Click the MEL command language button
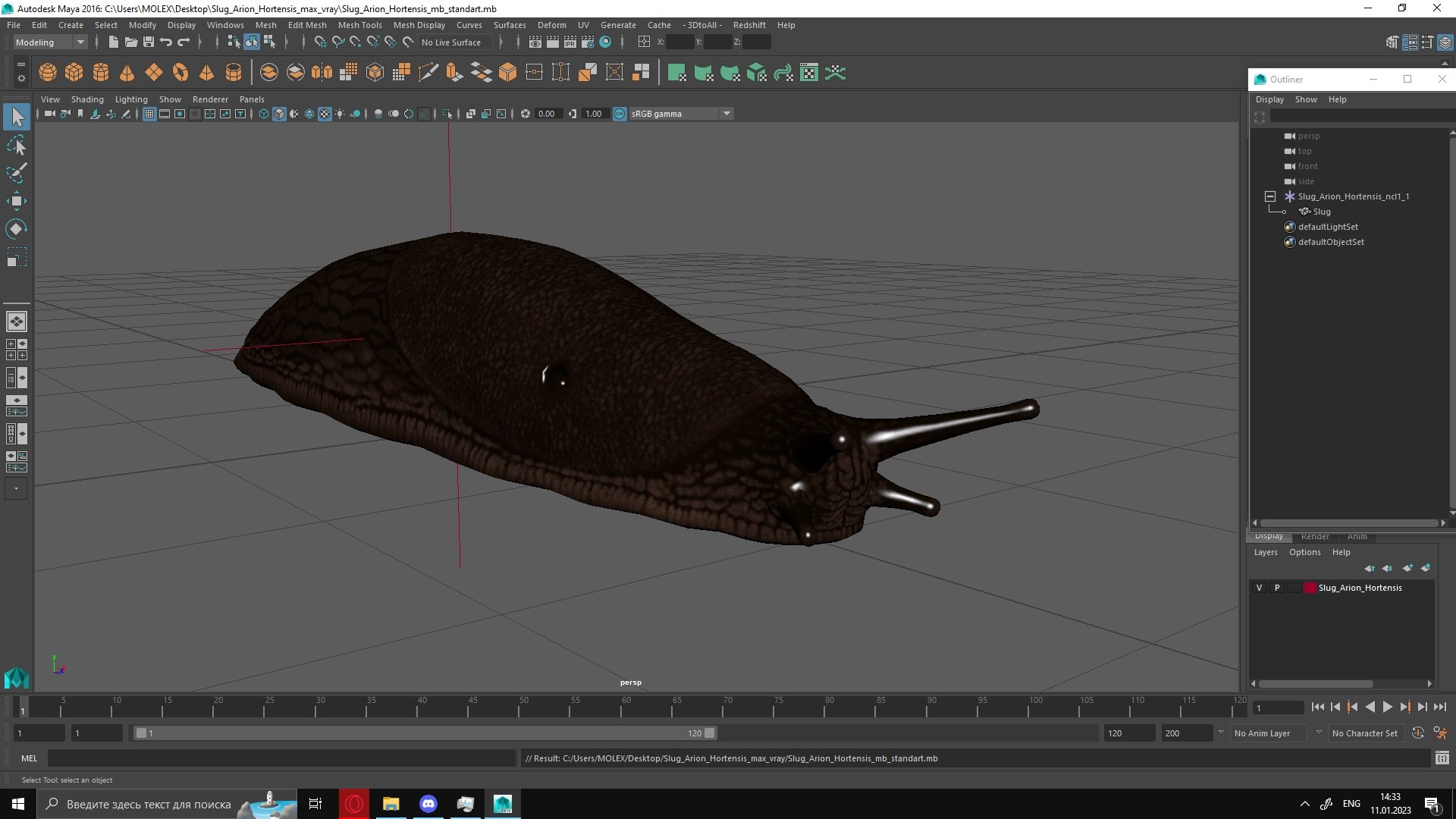The width and height of the screenshot is (1456, 819). (29, 758)
